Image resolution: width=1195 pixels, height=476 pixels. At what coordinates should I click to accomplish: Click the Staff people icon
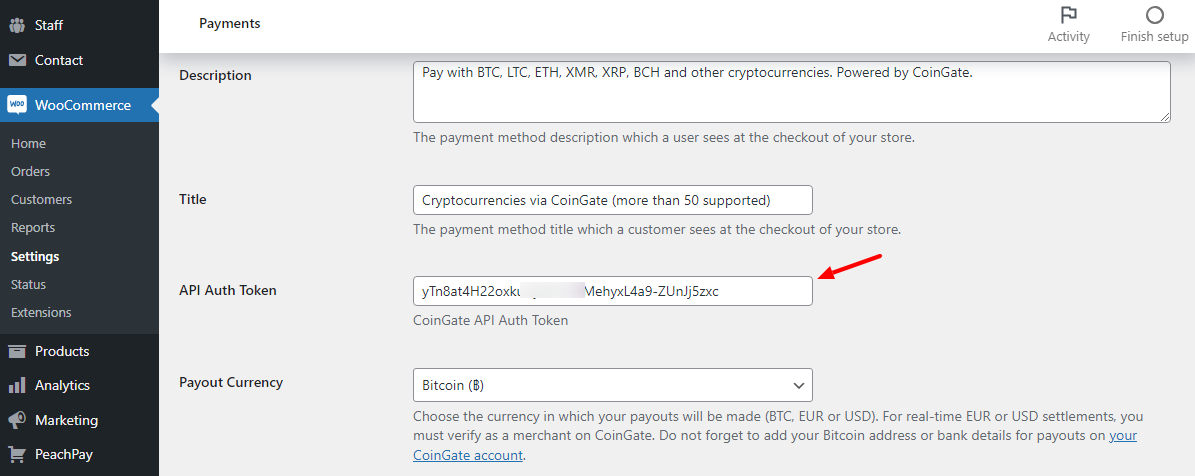[x=17, y=25]
